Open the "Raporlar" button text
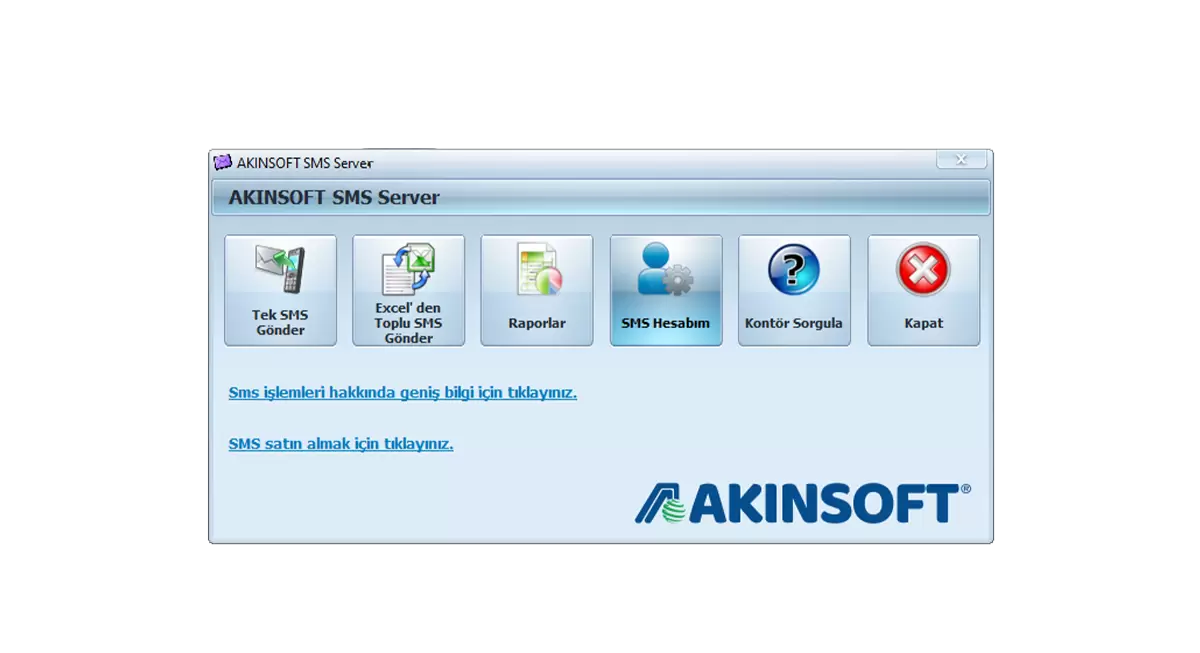 tap(537, 323)
